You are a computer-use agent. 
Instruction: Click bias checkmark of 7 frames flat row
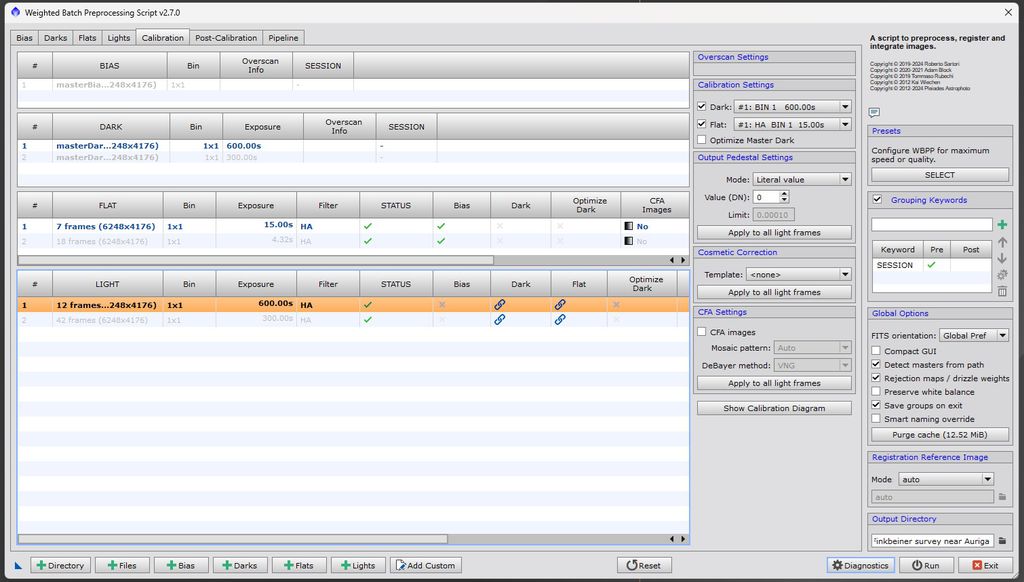click(x=441, y=226)
